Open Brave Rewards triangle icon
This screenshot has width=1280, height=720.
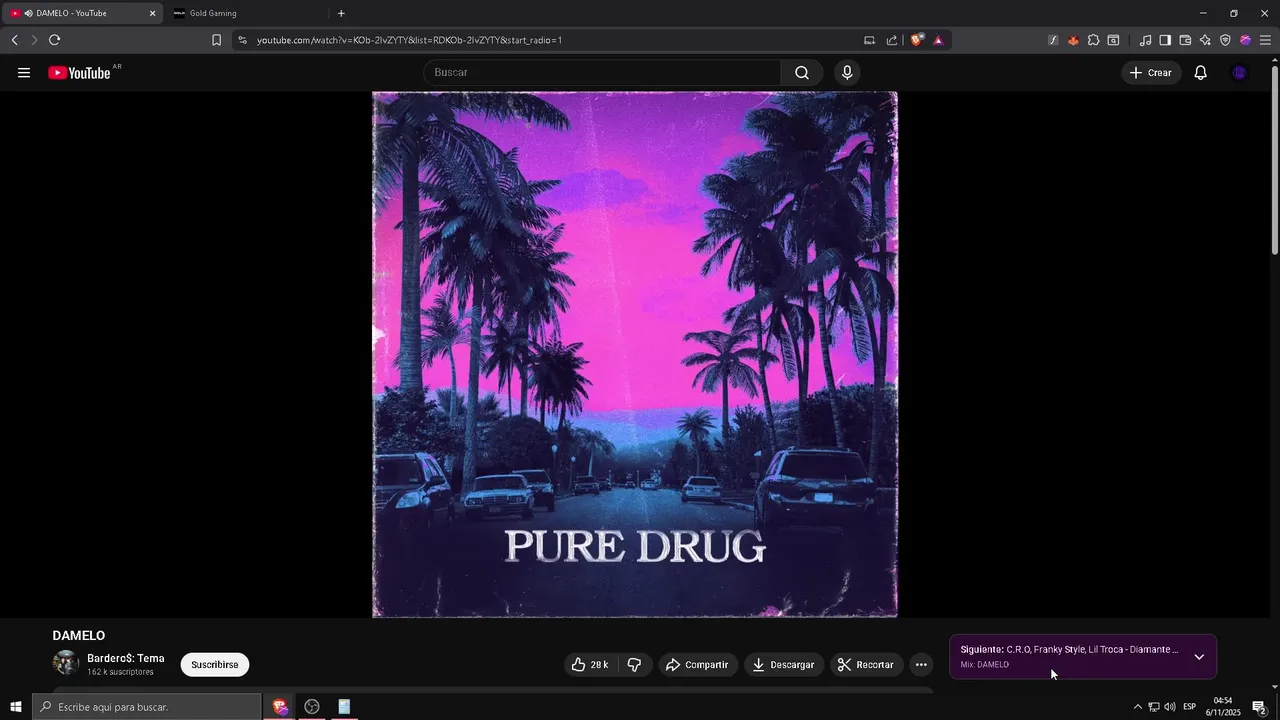938,40
